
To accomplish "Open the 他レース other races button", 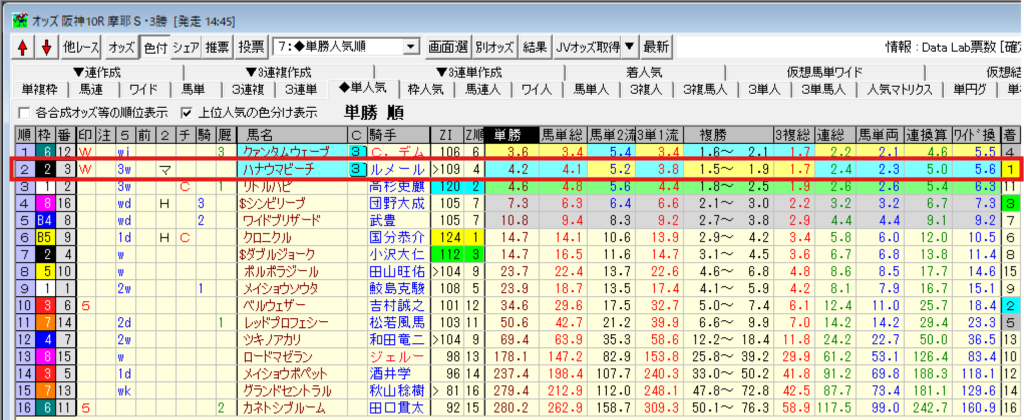I will click(80, 47).
